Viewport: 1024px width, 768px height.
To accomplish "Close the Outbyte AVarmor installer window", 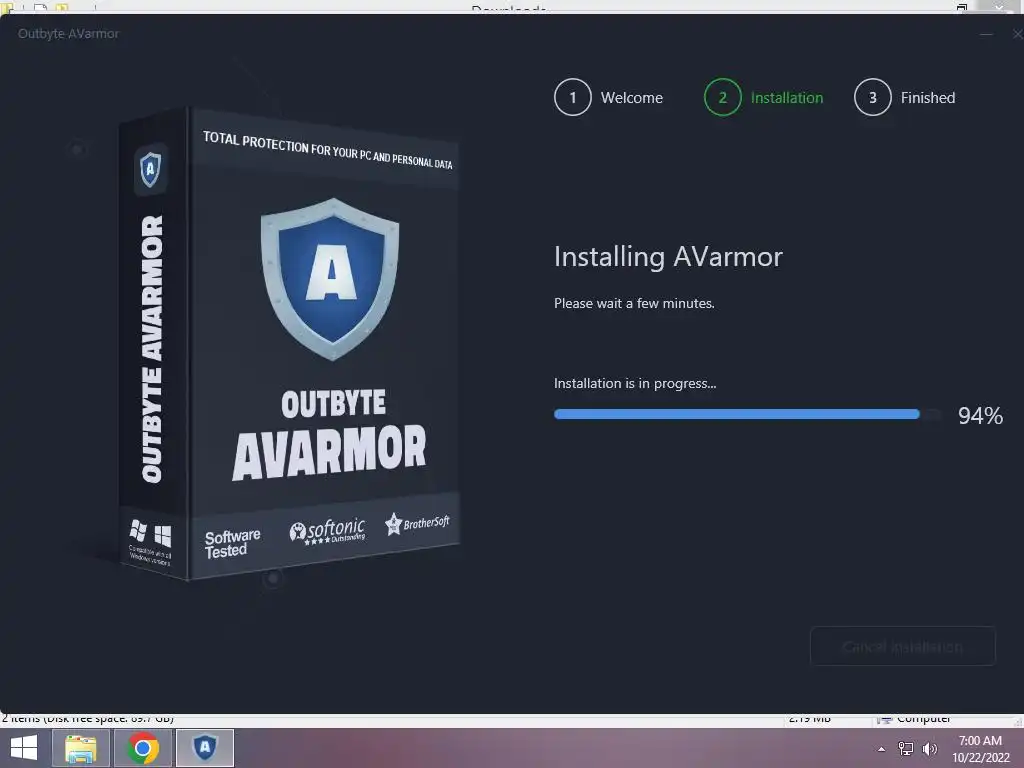I will pos(1017,34).
